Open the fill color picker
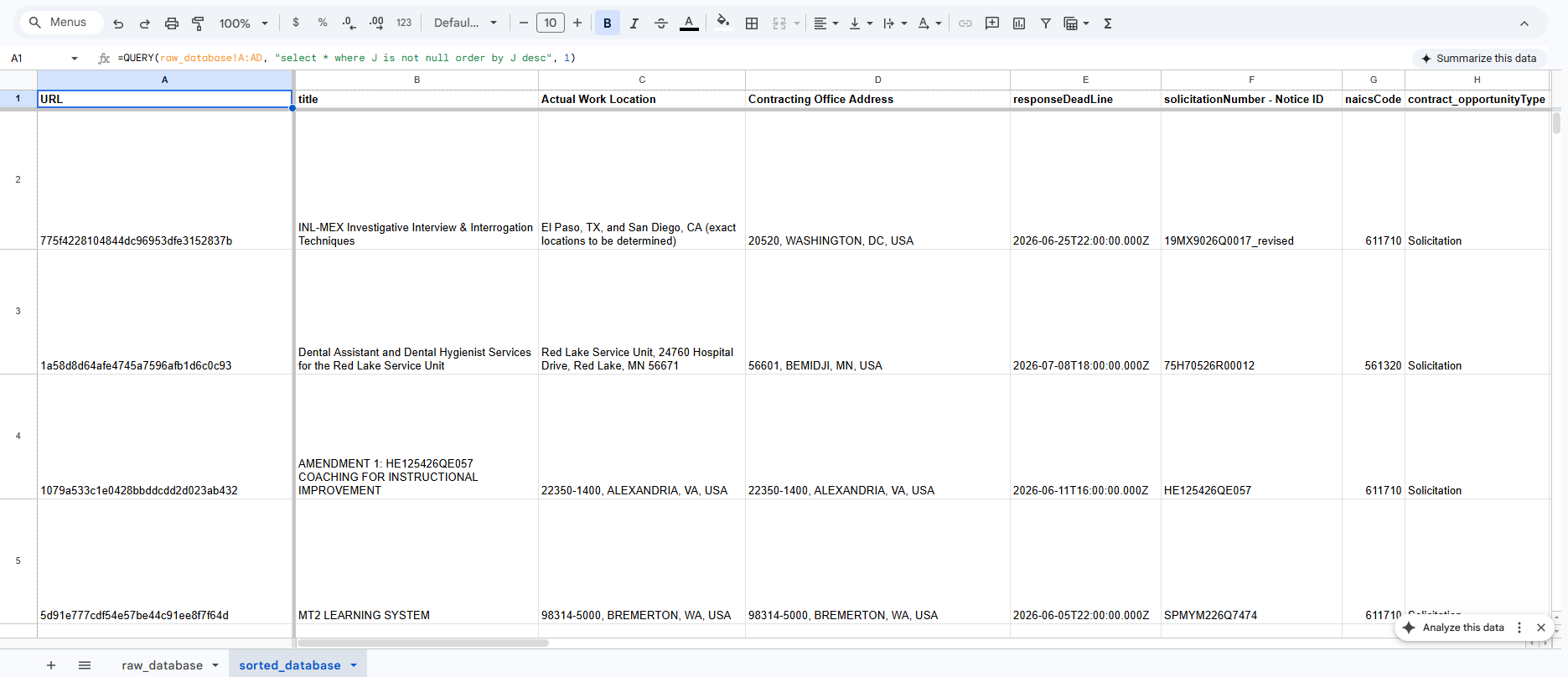1568x677 pixels. click(x=722, y=23)
